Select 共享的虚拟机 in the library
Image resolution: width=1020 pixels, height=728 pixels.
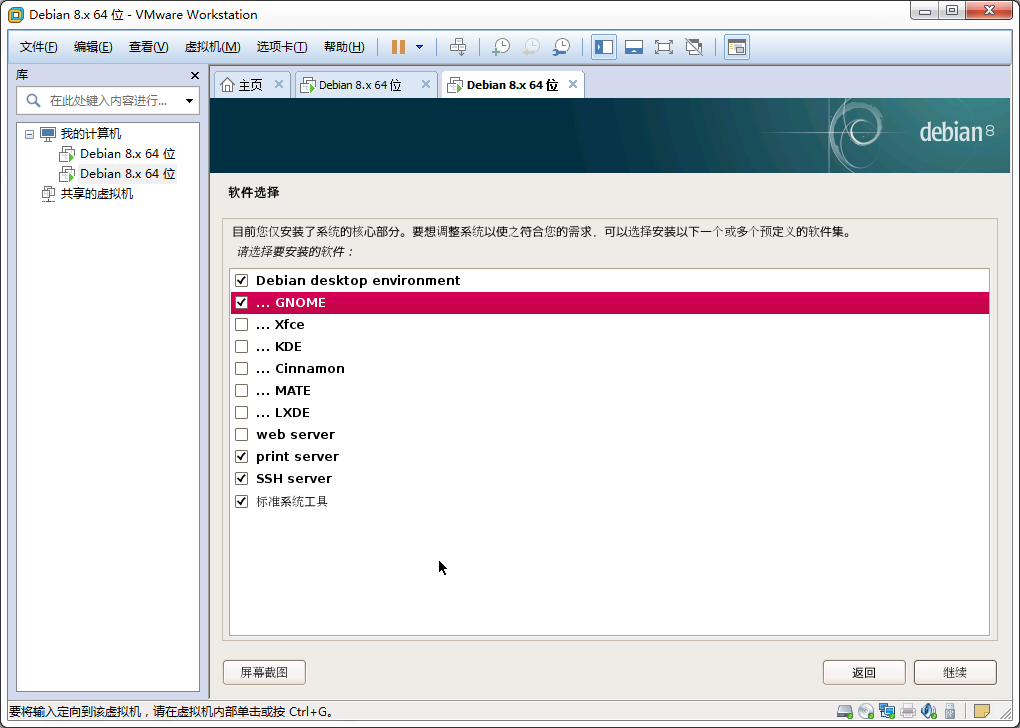pyautogui.click(x=96, y=194)
